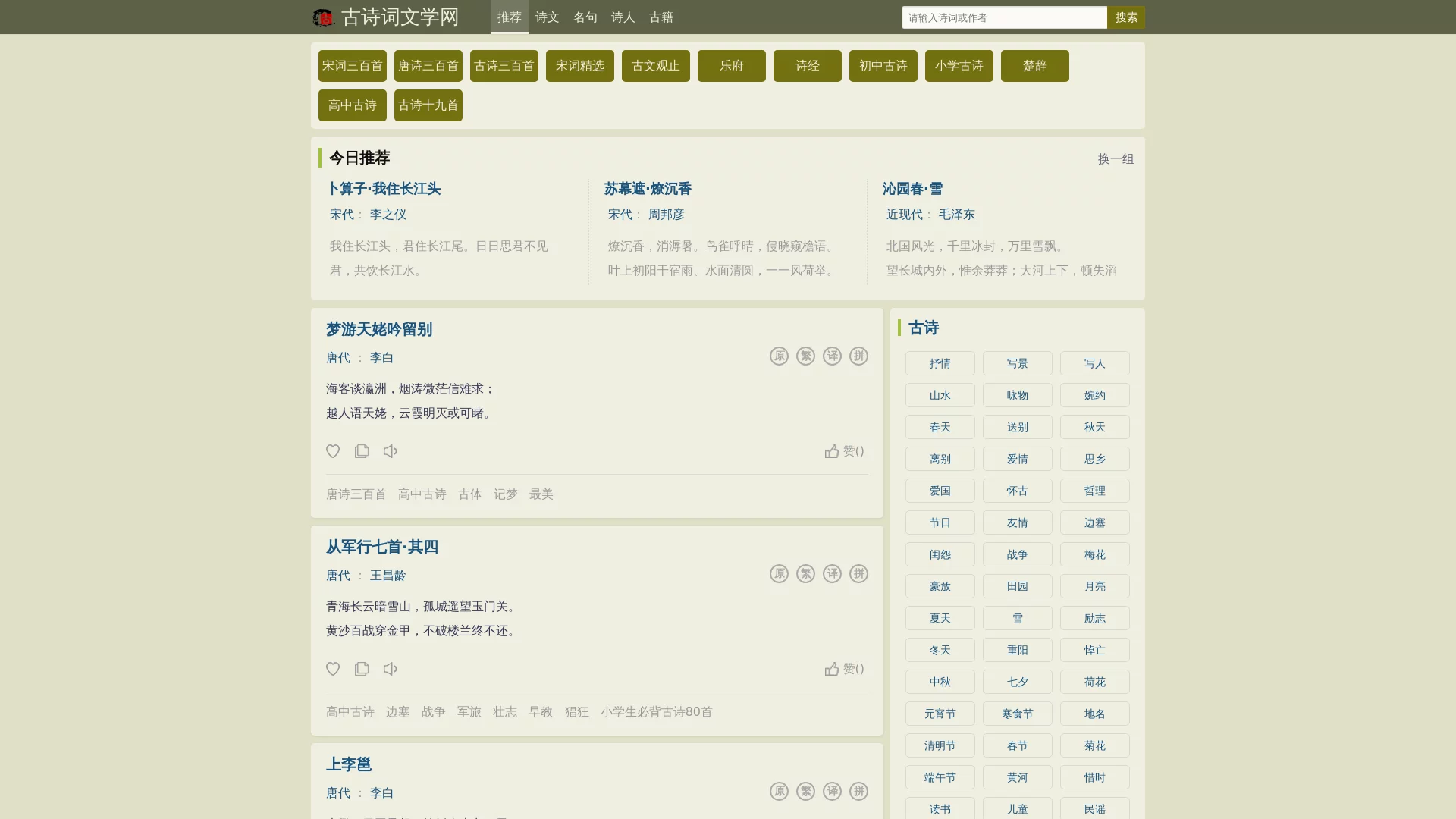Play audio for 从军行七首·其四 poem

click(391, 669)
